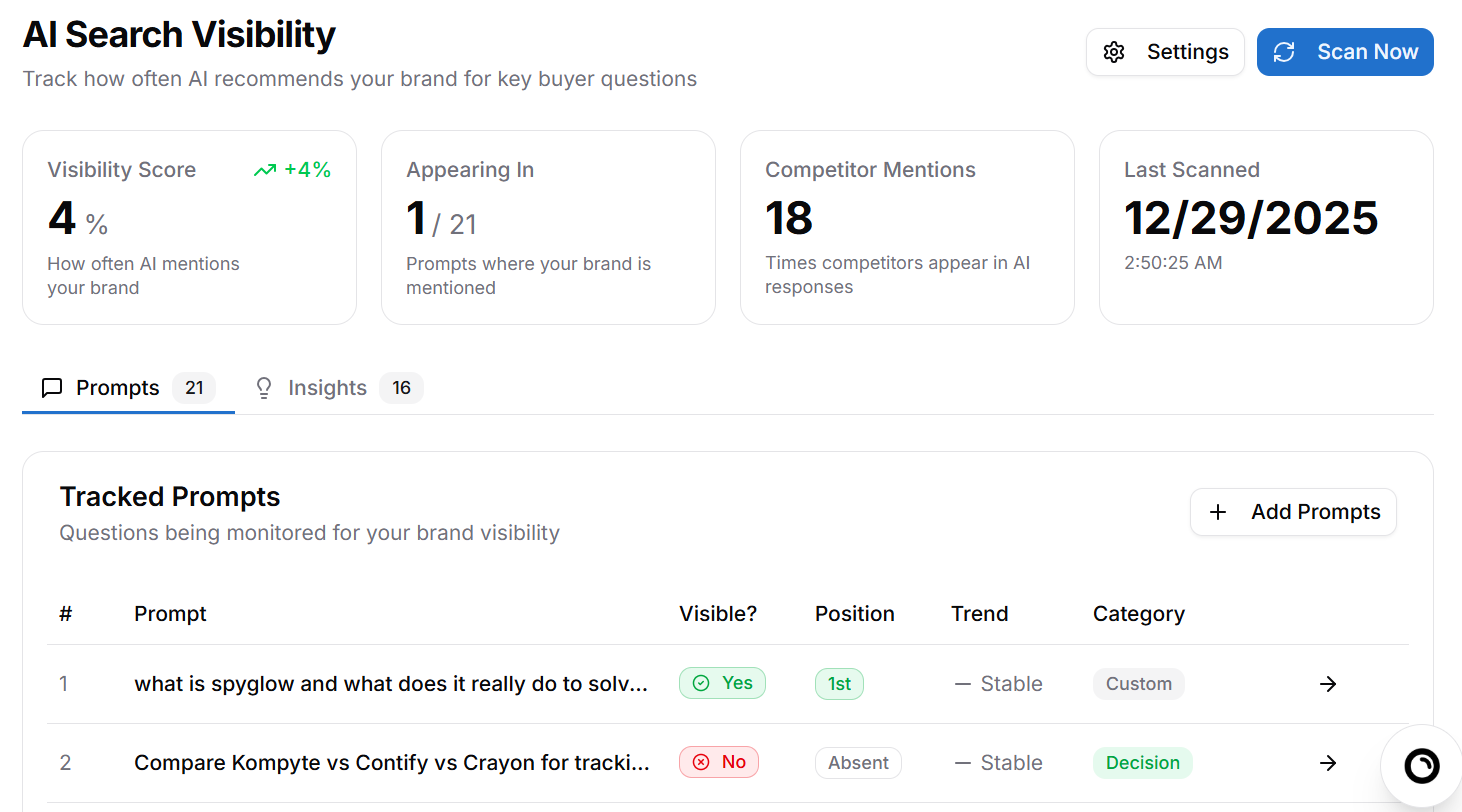1462x812 pixels.
Task: Toggle the No visibility badge on row 2
Action: (719, 762)
